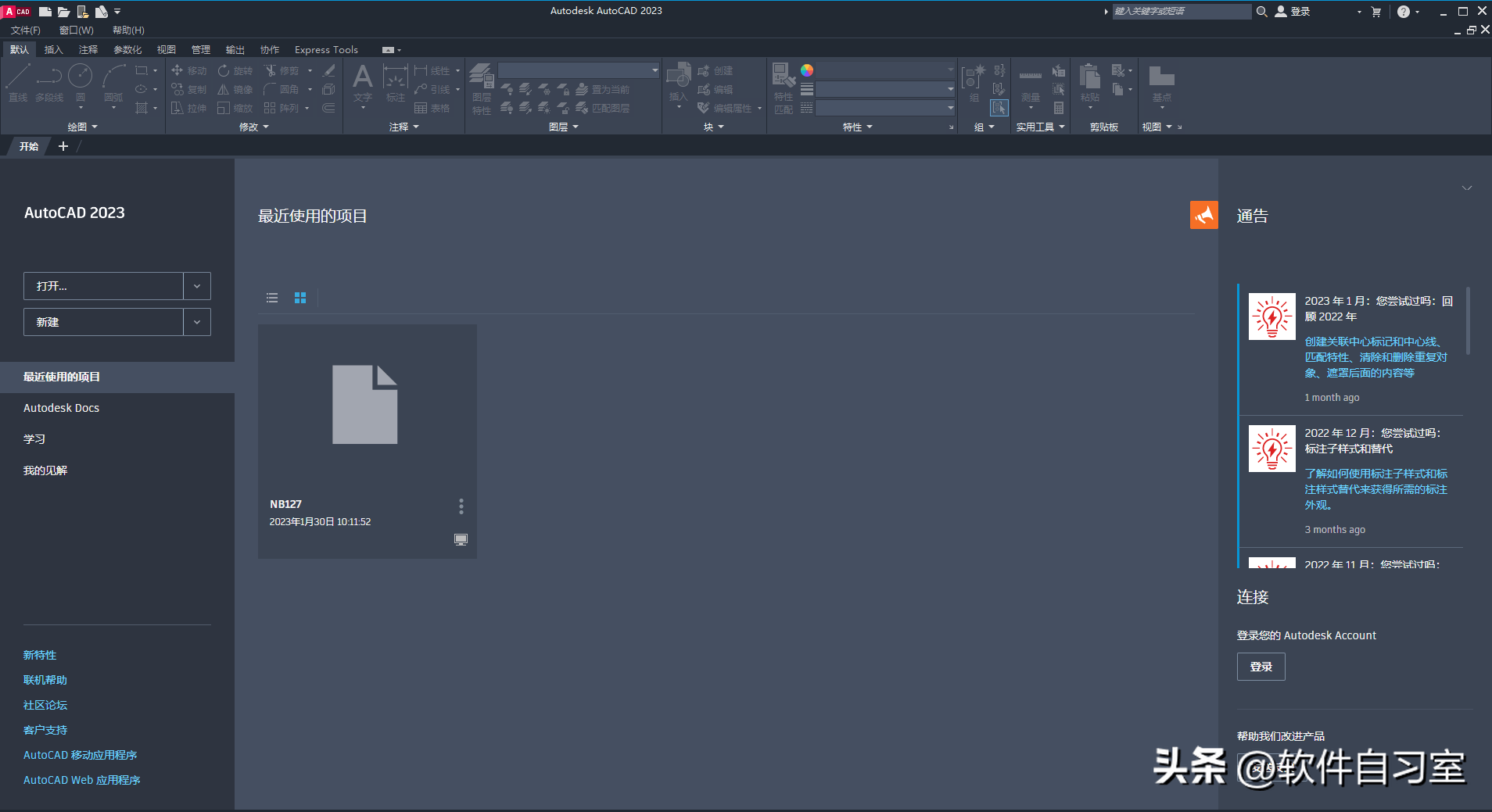
Task: Select the Text (文字) tool
Action: 362,83
